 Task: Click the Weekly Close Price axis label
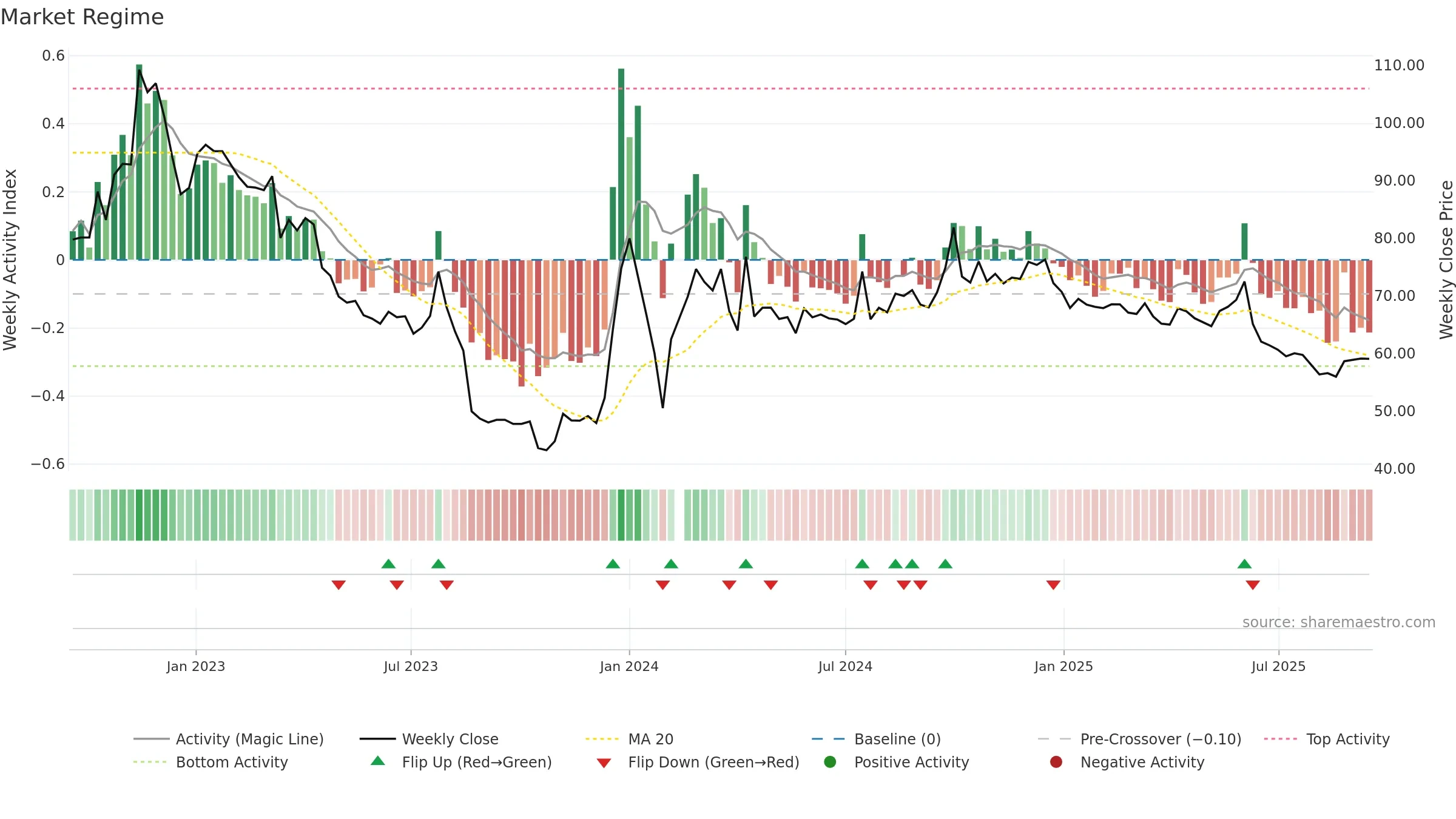coord(1446,260)
